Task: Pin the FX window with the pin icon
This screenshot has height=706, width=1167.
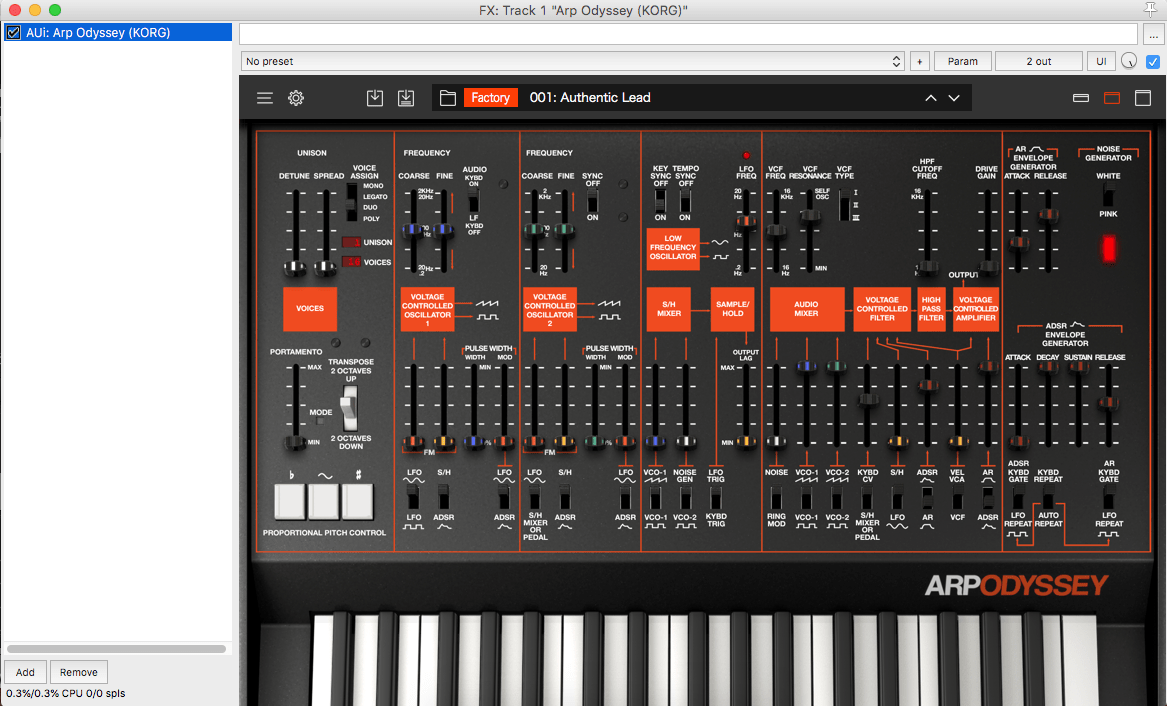Action: point(1151,9)
